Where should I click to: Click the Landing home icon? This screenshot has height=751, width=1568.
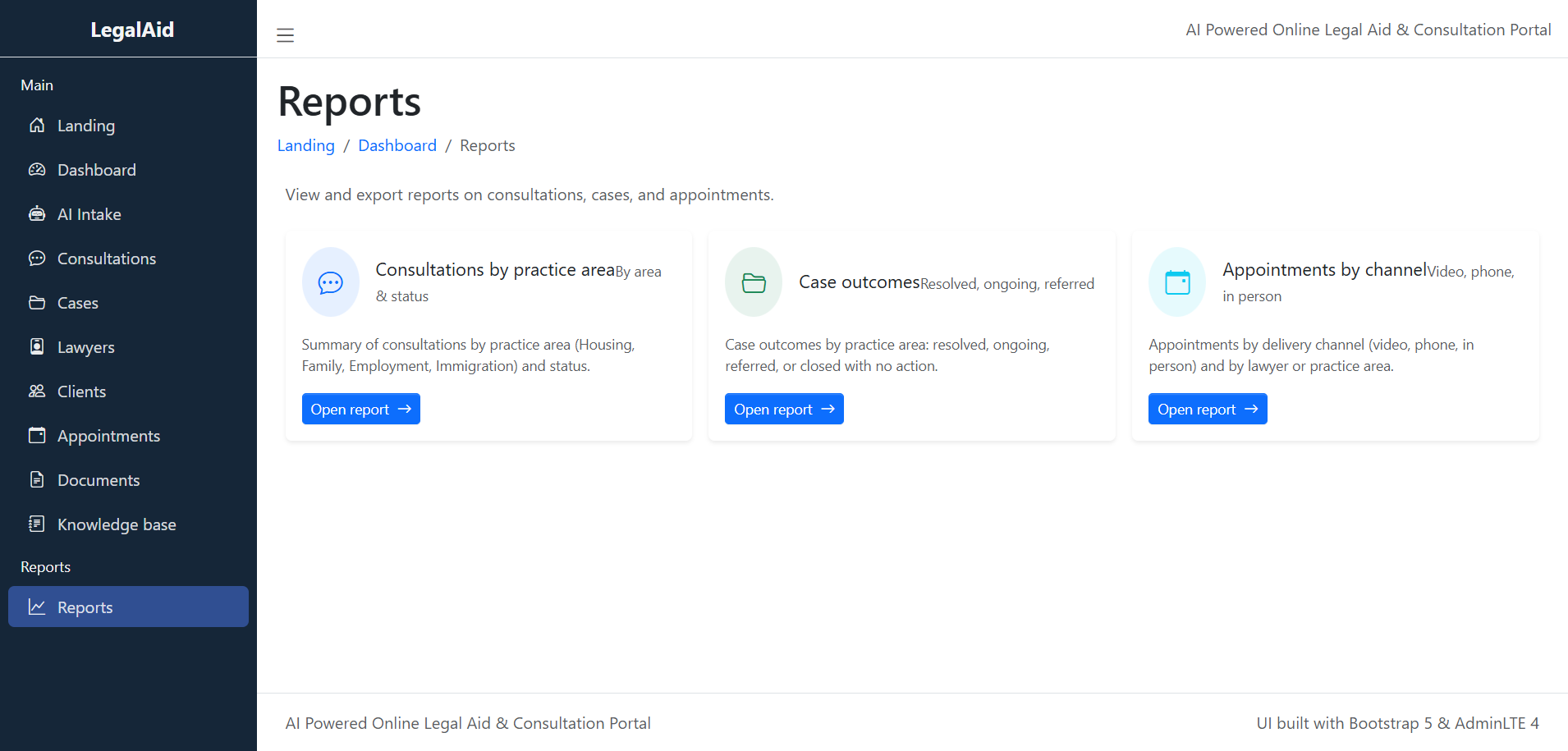[38, 125]
